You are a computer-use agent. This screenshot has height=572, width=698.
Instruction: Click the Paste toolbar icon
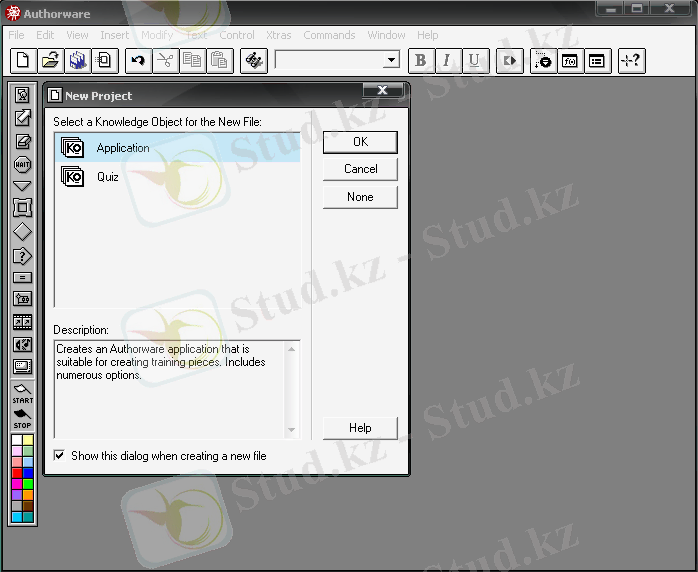pos(219,61)
